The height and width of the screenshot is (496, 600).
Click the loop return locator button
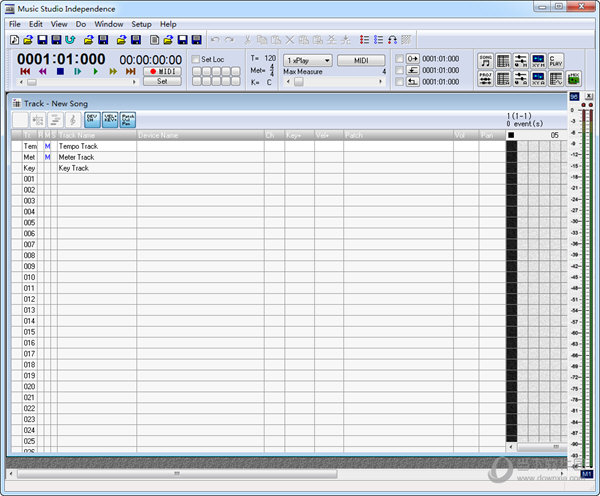pos(412,82)
